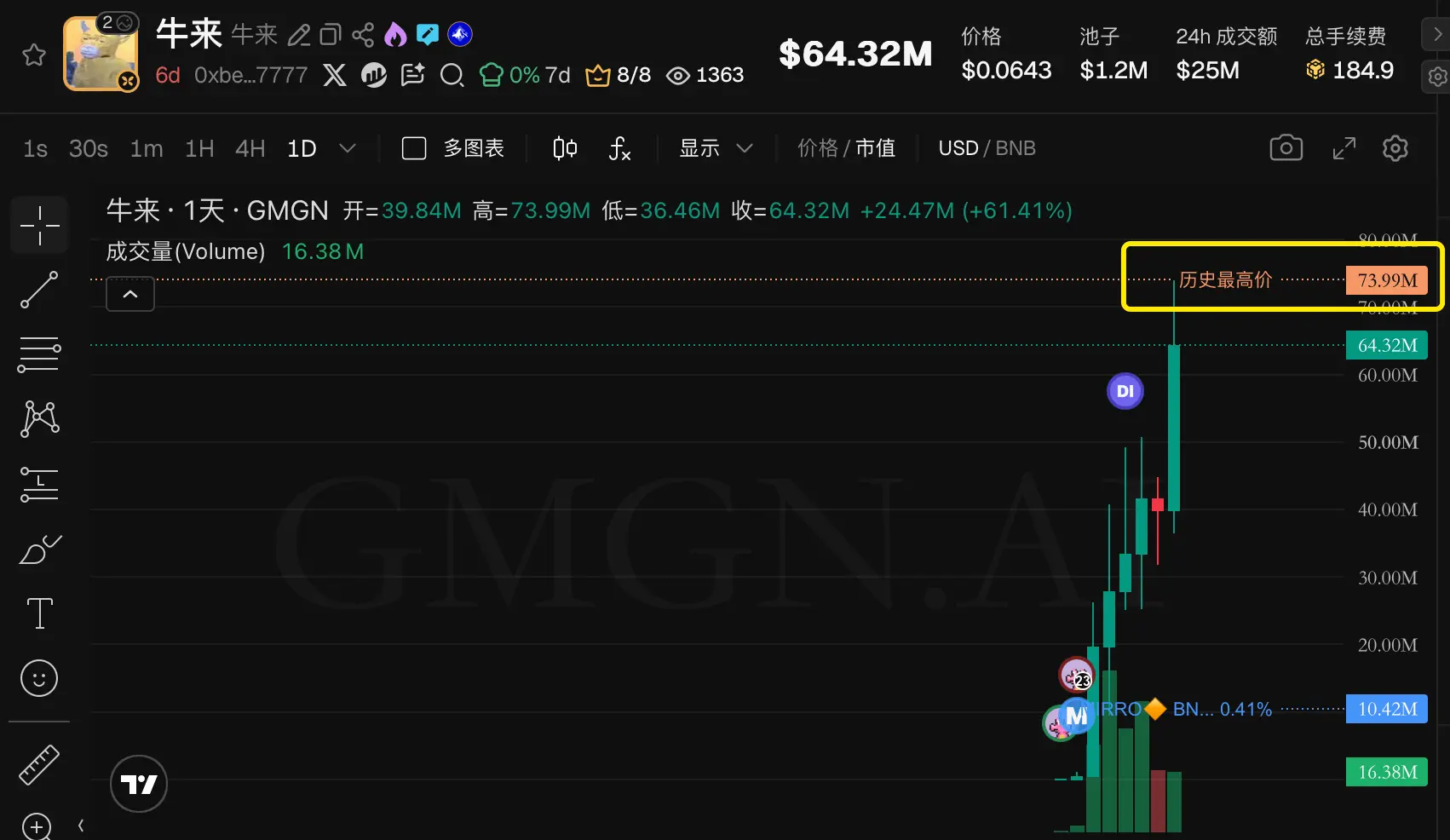This screenshot has height=840, width=1450.
Task: Switch chart to the 1s interval
Action: coord(36,149)
